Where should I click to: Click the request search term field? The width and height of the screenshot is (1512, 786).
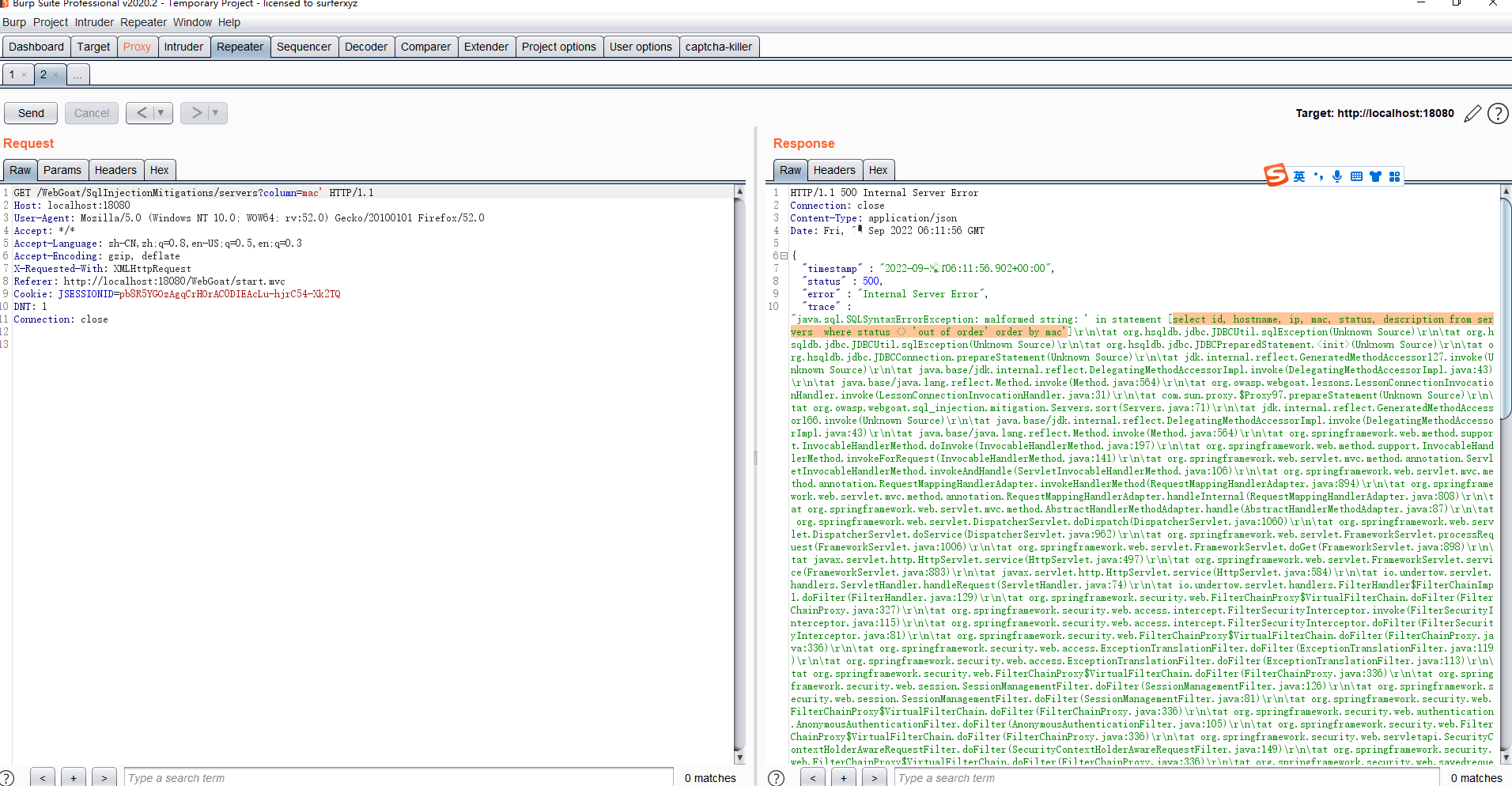(399, 778)
